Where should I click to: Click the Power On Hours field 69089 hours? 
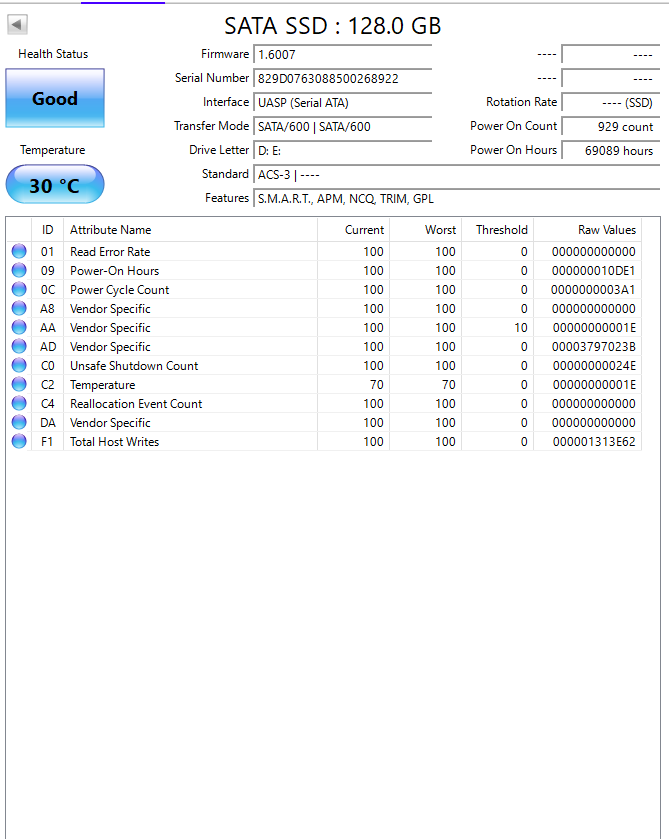[x=611, y=151]
